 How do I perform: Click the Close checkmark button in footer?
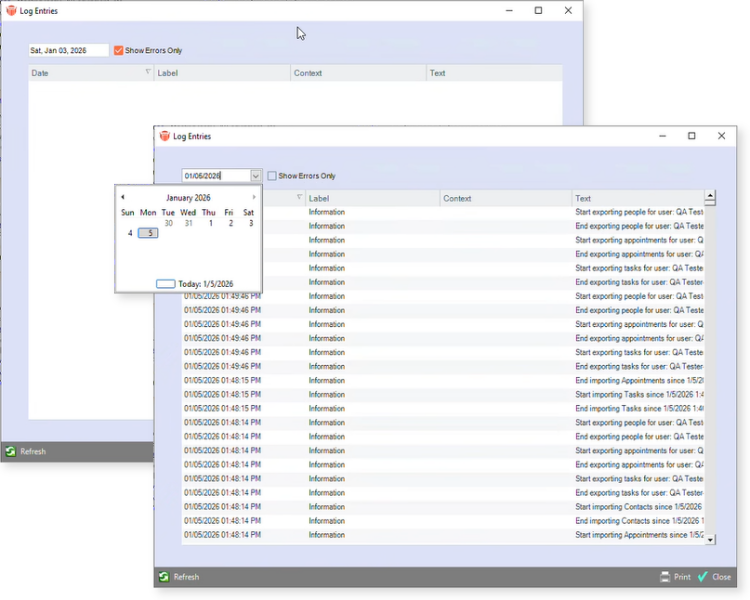703,577
